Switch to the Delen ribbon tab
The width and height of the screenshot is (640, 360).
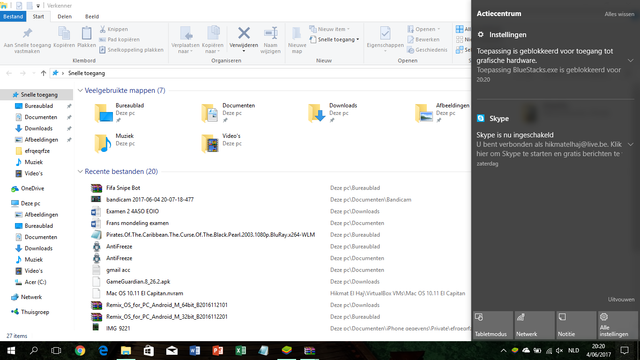tap(64, 16)
